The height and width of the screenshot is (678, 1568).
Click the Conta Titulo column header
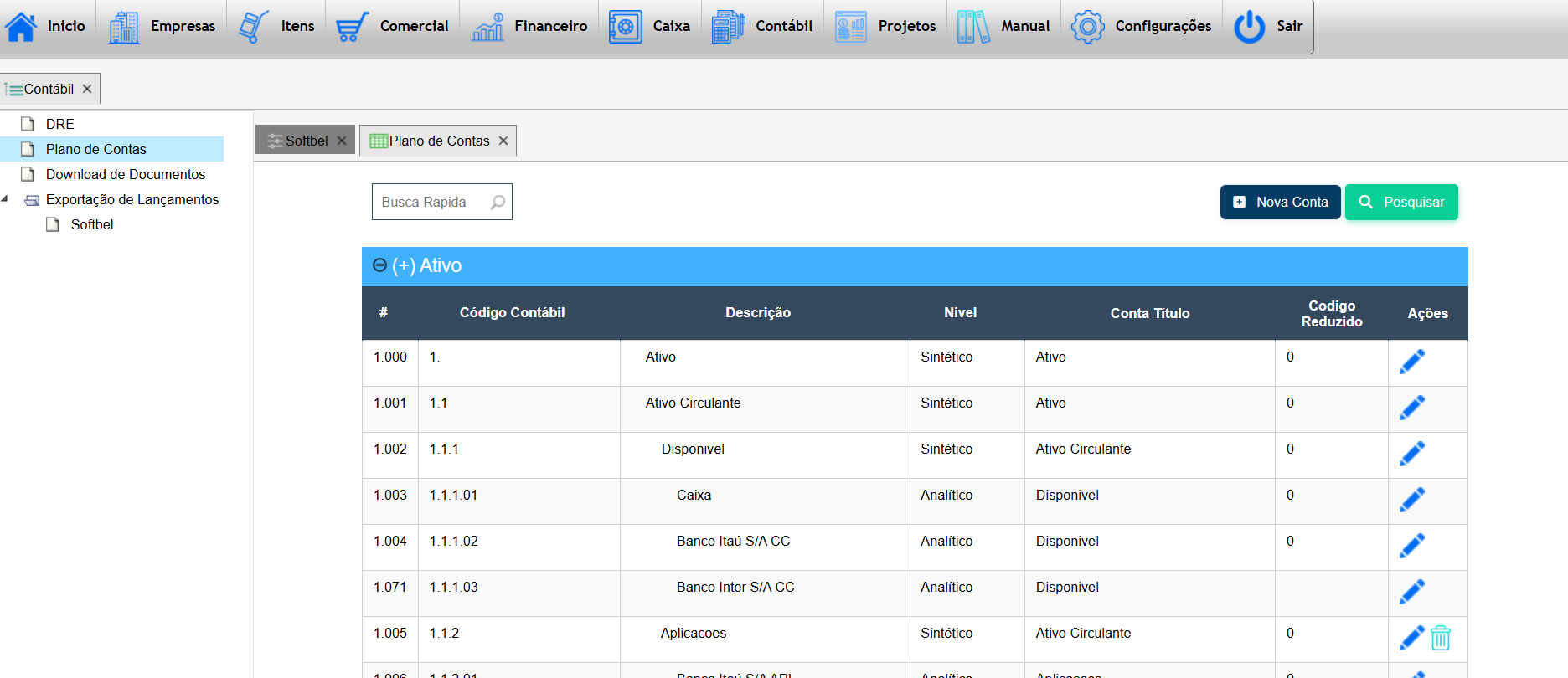pyautogui.click(x=1150, y=313)
